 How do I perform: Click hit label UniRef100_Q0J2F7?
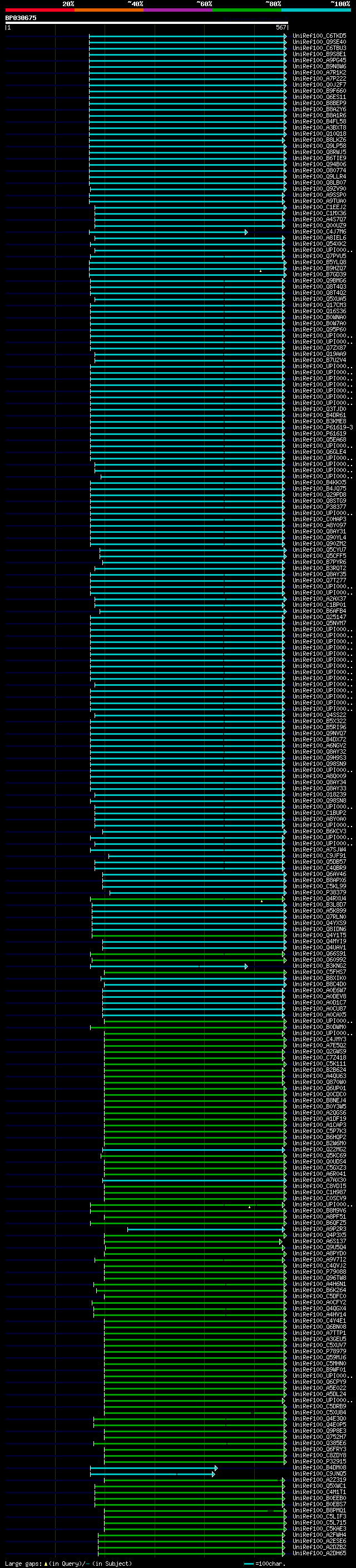(x=319, y=85)
